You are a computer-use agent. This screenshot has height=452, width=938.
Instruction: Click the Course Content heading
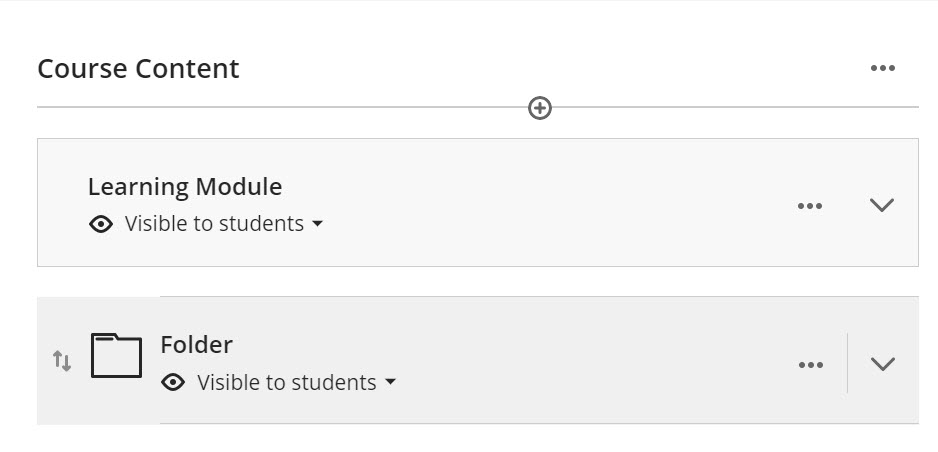(x=138, y=69)
